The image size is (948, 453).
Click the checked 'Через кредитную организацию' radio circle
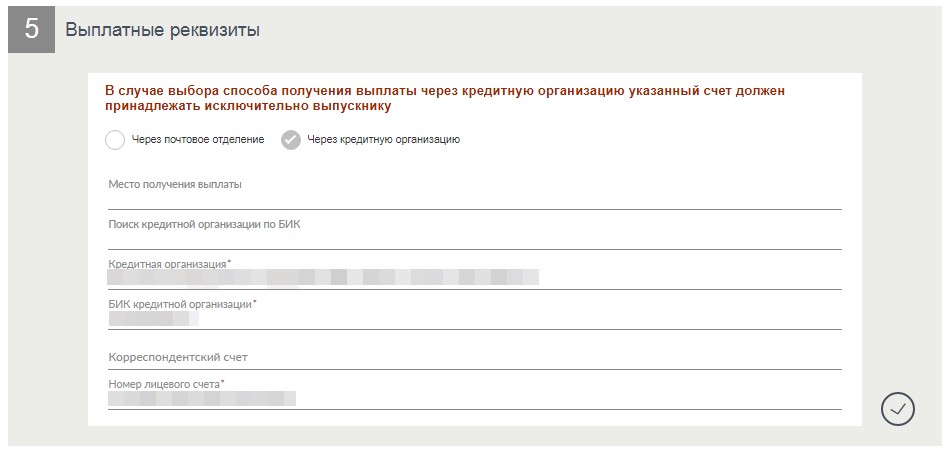click(291, 140)
